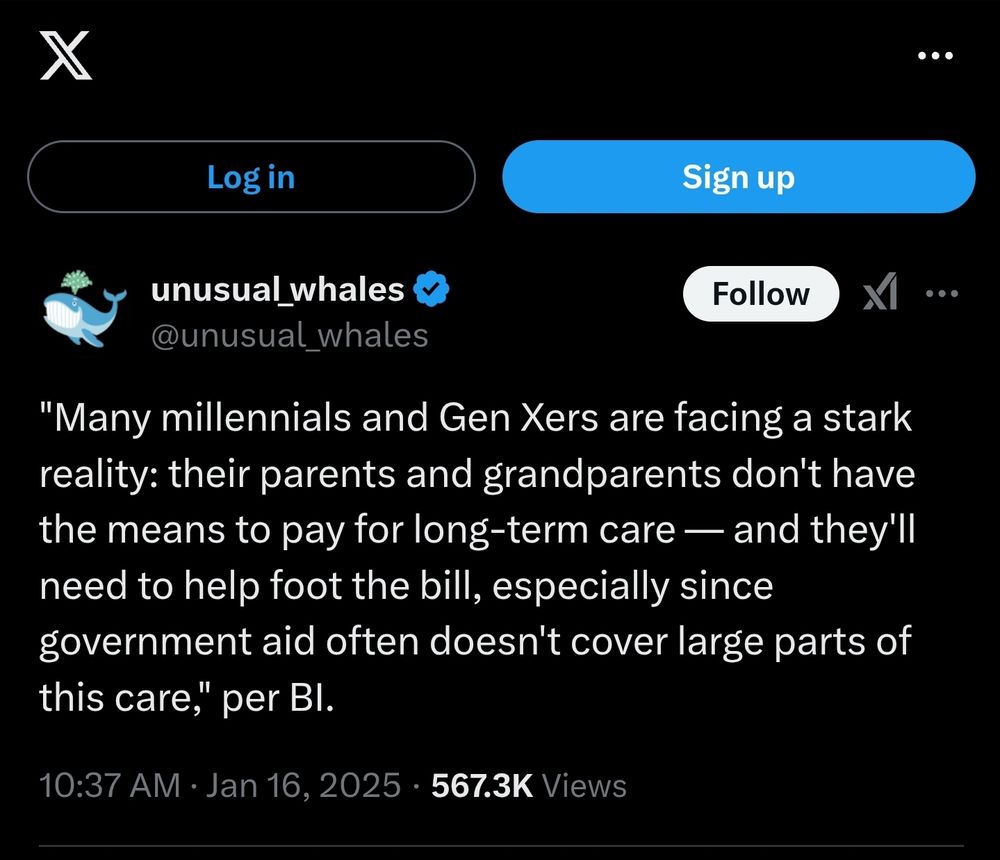
Task: Follow the unusual_whales account
Action: 760,294
